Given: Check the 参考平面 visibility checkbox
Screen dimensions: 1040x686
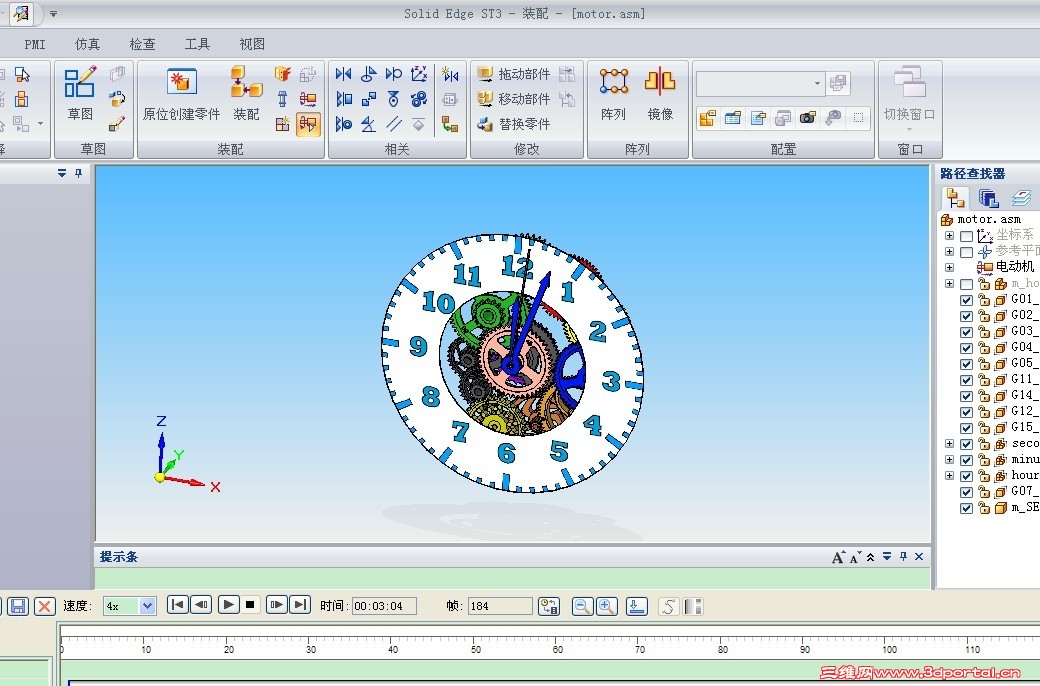Looking at the screenshot, I should 966,252.
